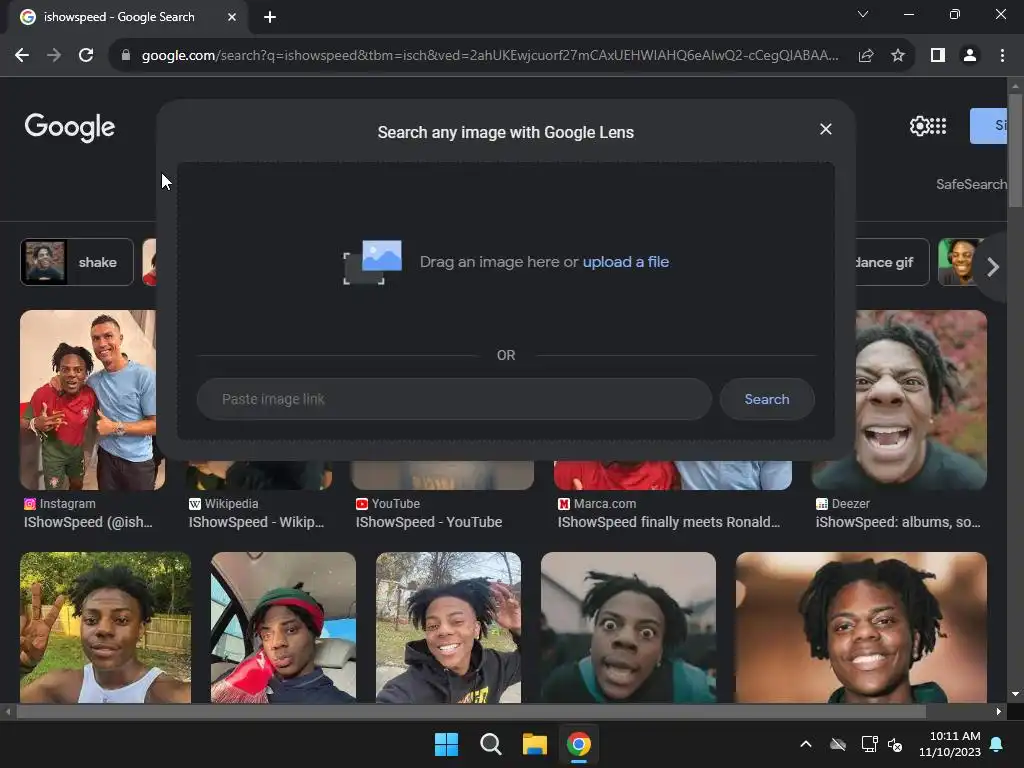Select the dance gif suggestion chip

891,263
